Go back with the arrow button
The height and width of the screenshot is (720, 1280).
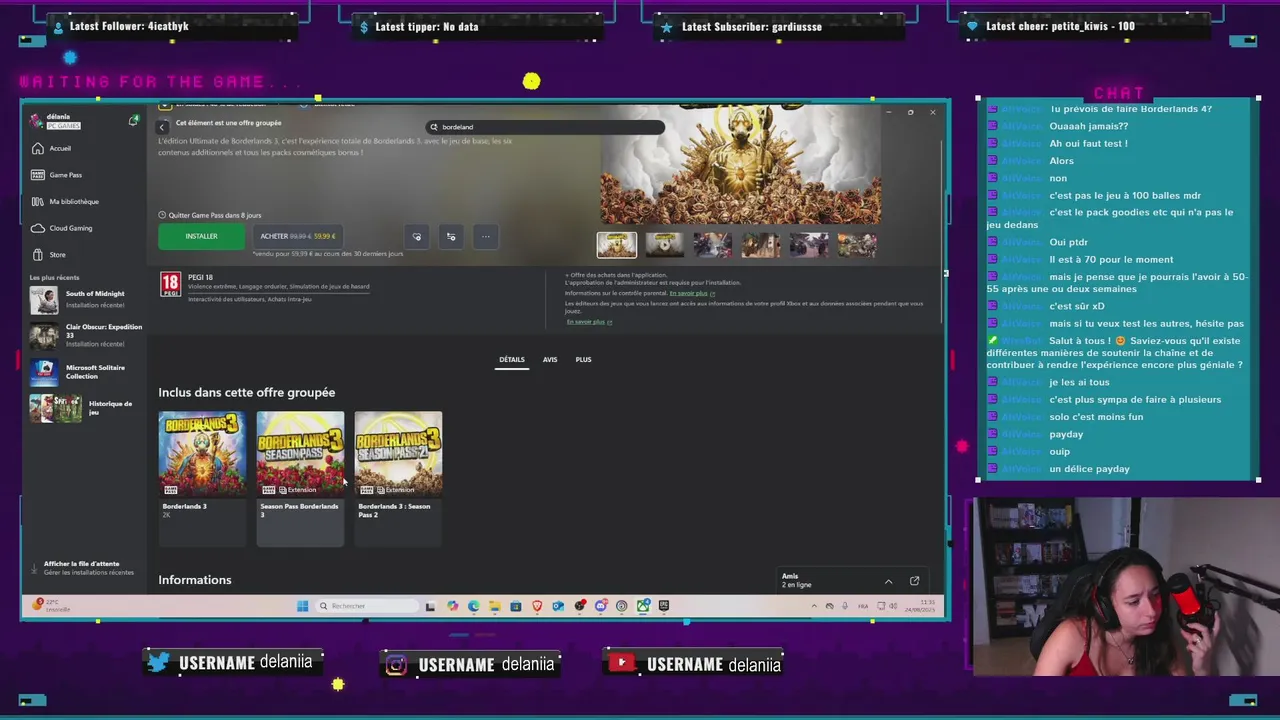tap(162, 127)
